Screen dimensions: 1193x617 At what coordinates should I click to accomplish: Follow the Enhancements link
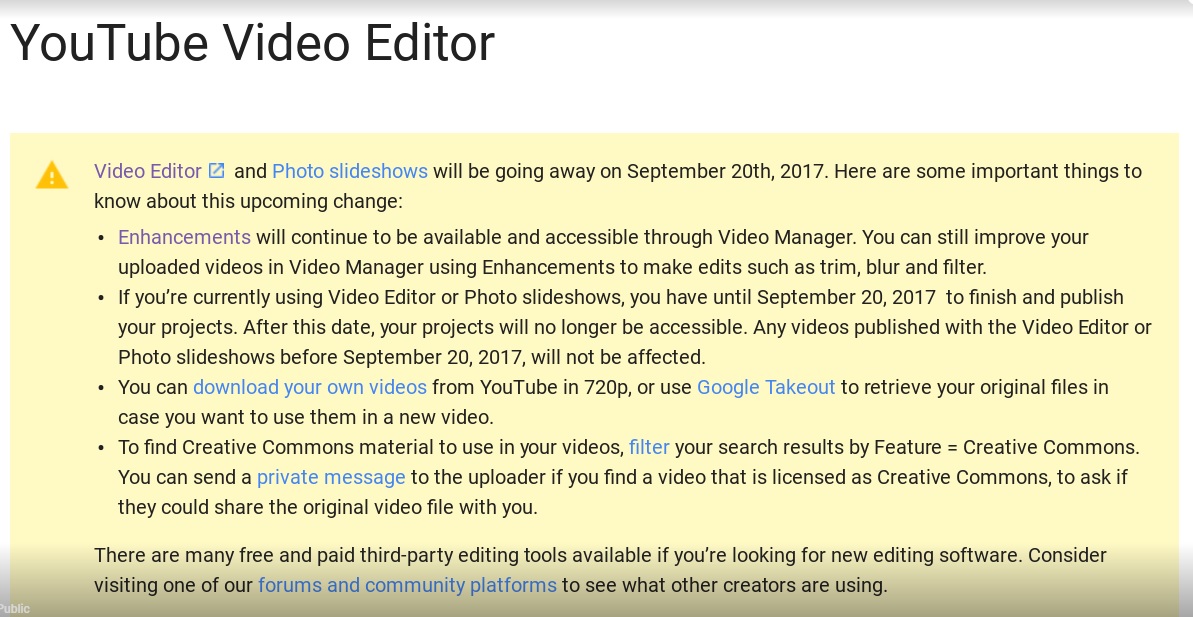point(184,237)
